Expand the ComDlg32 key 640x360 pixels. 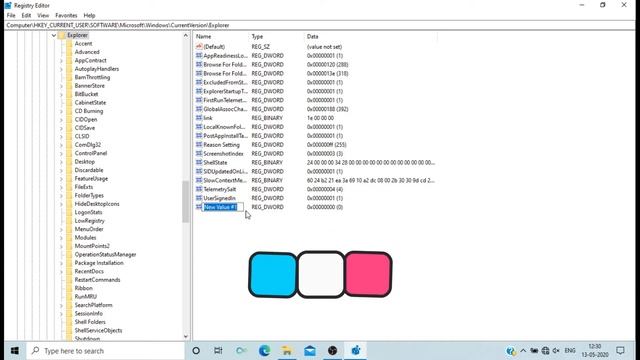[x=61, y=145]
